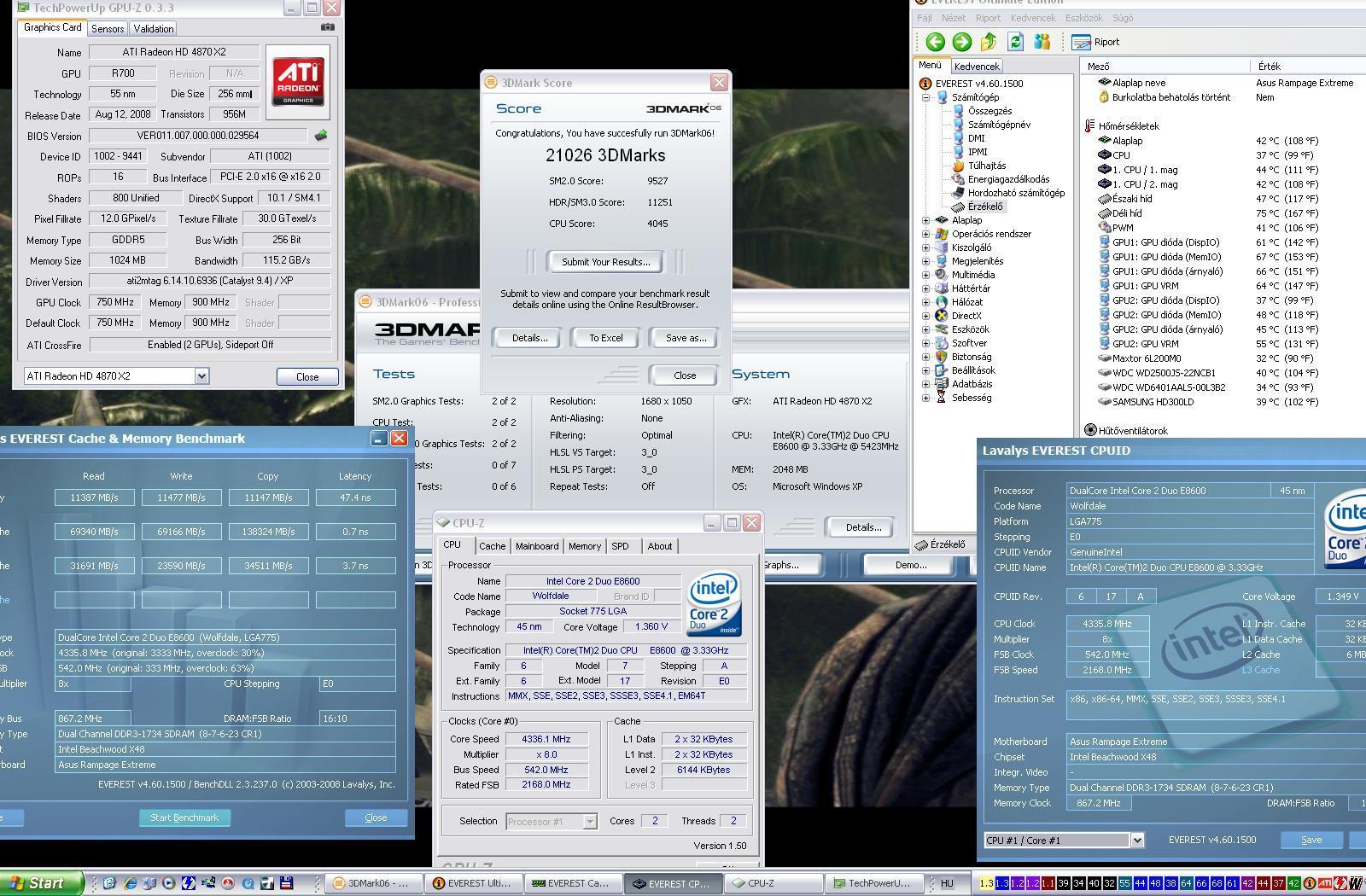Screen dimensions: 1366x896
Task: Collapse the Számítógép tree node
Action: click(926, 97)
